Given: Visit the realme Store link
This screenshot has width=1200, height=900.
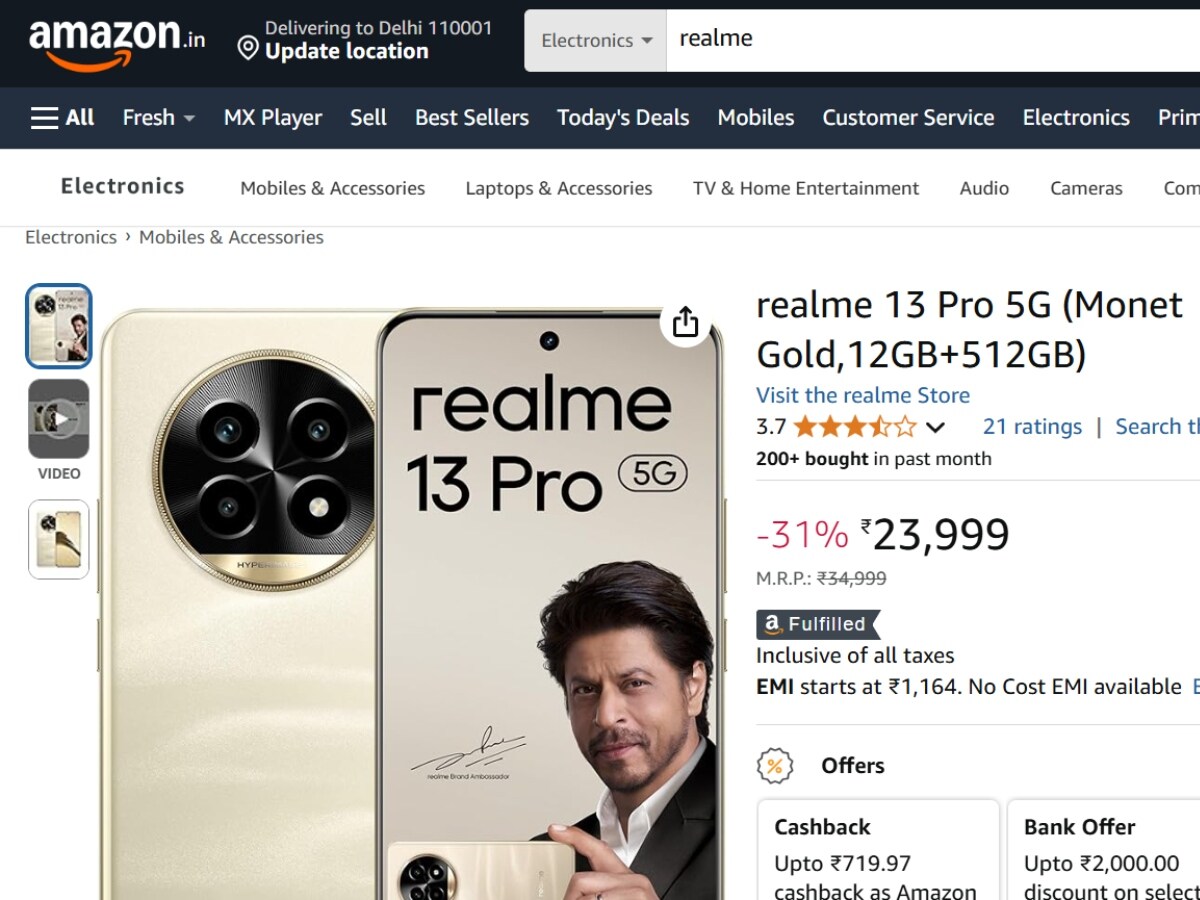Looking at the screenshot, I should (863, 395).
